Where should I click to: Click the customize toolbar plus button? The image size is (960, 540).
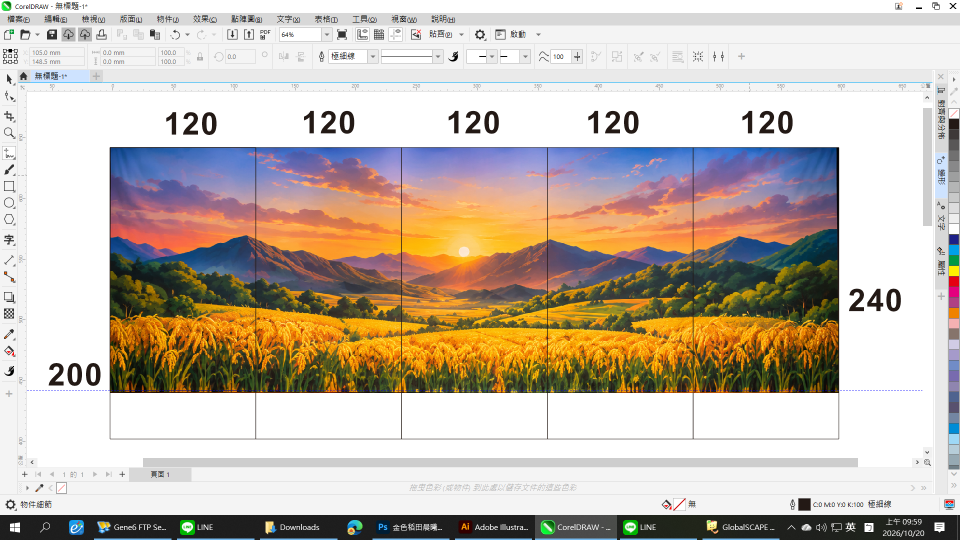pyautogui.click(x=741, y=56)
